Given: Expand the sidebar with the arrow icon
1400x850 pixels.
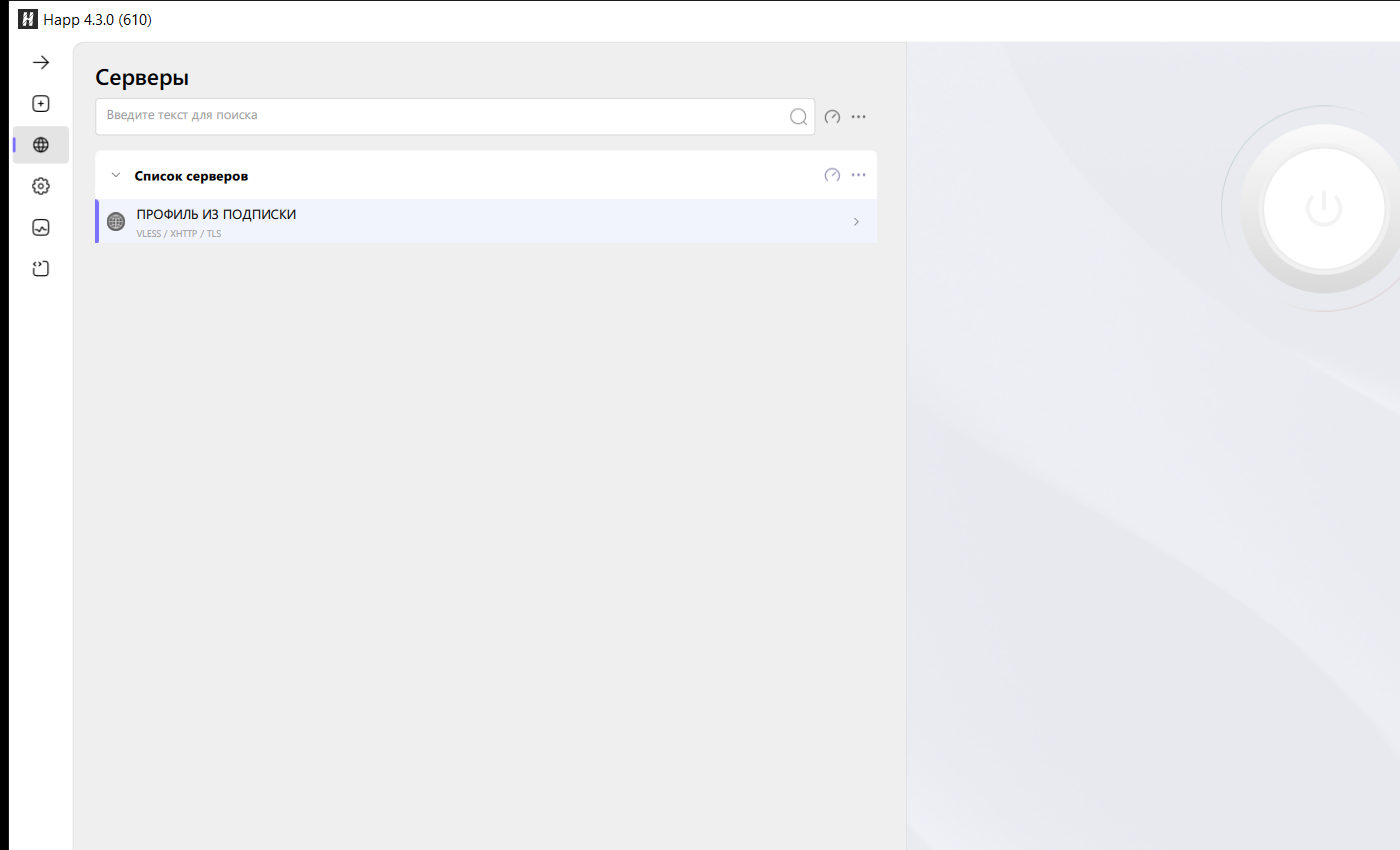Looking at the screenshot, I should point(41,62).
